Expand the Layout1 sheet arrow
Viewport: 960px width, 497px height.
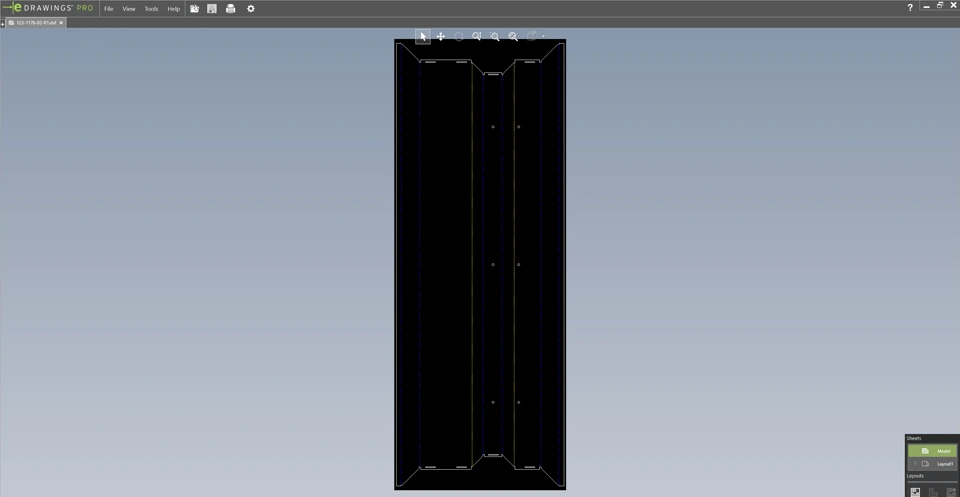click(x=915, y=464)
